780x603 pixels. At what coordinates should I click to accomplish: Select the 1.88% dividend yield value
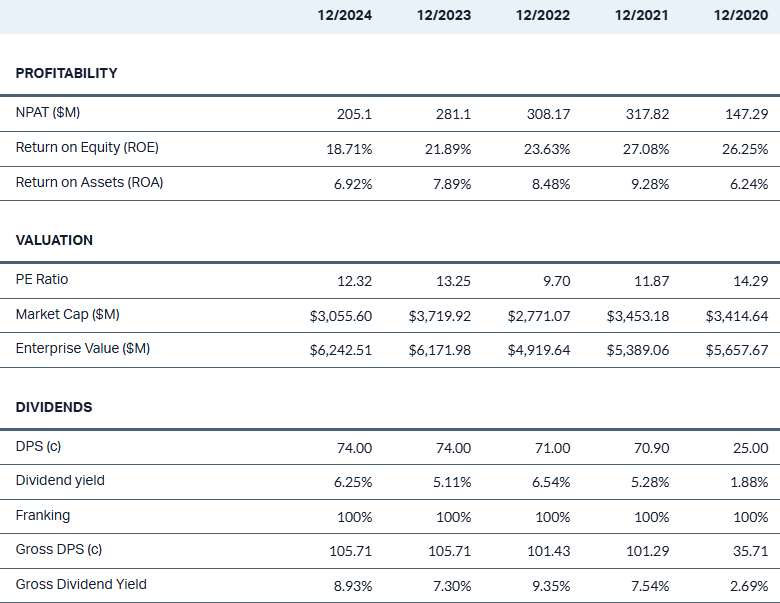tap(748, 482)
